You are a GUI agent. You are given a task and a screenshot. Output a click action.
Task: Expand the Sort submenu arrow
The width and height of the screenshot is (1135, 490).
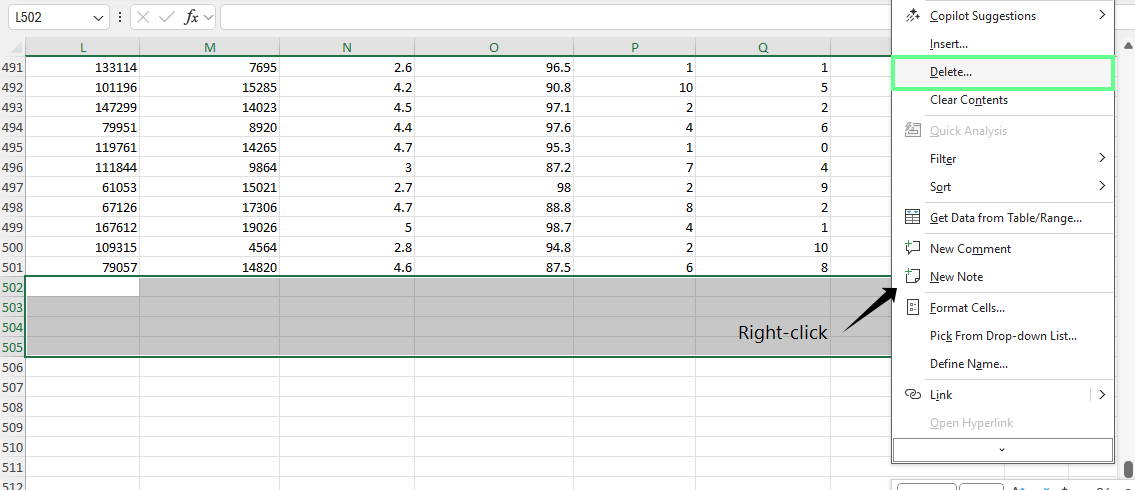pos(1102,186)
